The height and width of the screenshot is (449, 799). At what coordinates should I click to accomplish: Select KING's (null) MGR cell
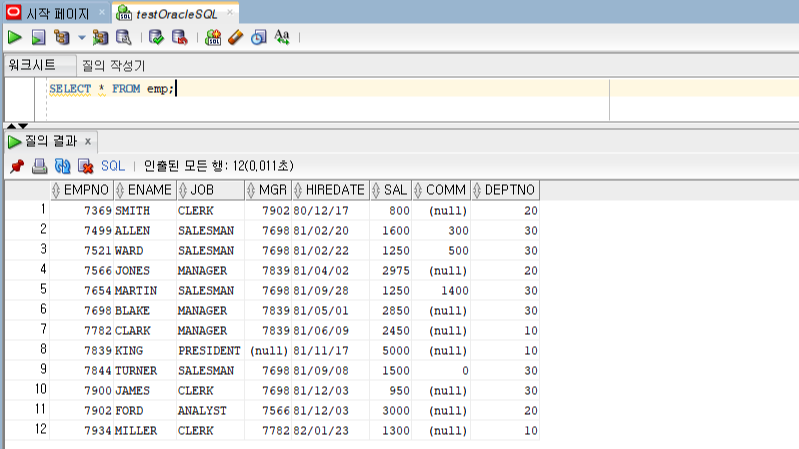(x=268, y=351)
